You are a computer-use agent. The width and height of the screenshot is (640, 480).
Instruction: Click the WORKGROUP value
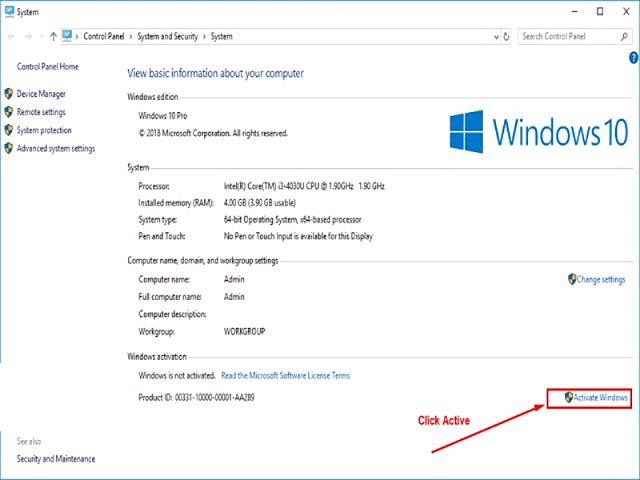coord(244,331)
